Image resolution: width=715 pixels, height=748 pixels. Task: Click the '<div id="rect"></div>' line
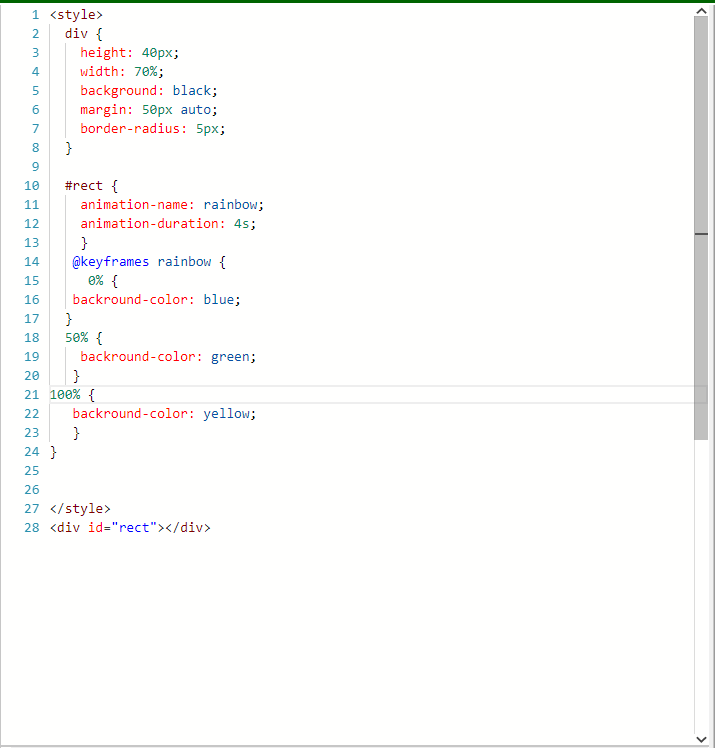130,528
